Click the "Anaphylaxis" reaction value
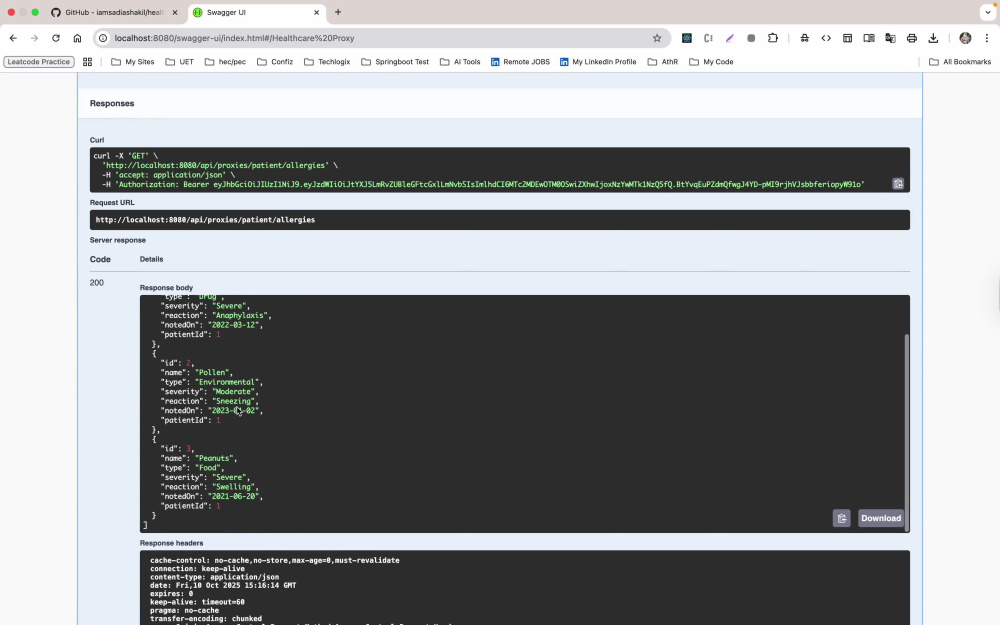The width and height of the screenshot is (1000, 625). pyautogui.click(x=242, y=316)
